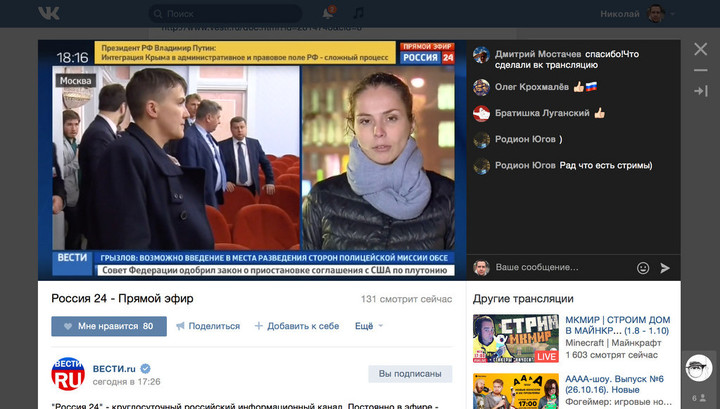The image size is (720, 409).
Task: Open the Николай profile menu arrow
Action: [x=672, y=14]
